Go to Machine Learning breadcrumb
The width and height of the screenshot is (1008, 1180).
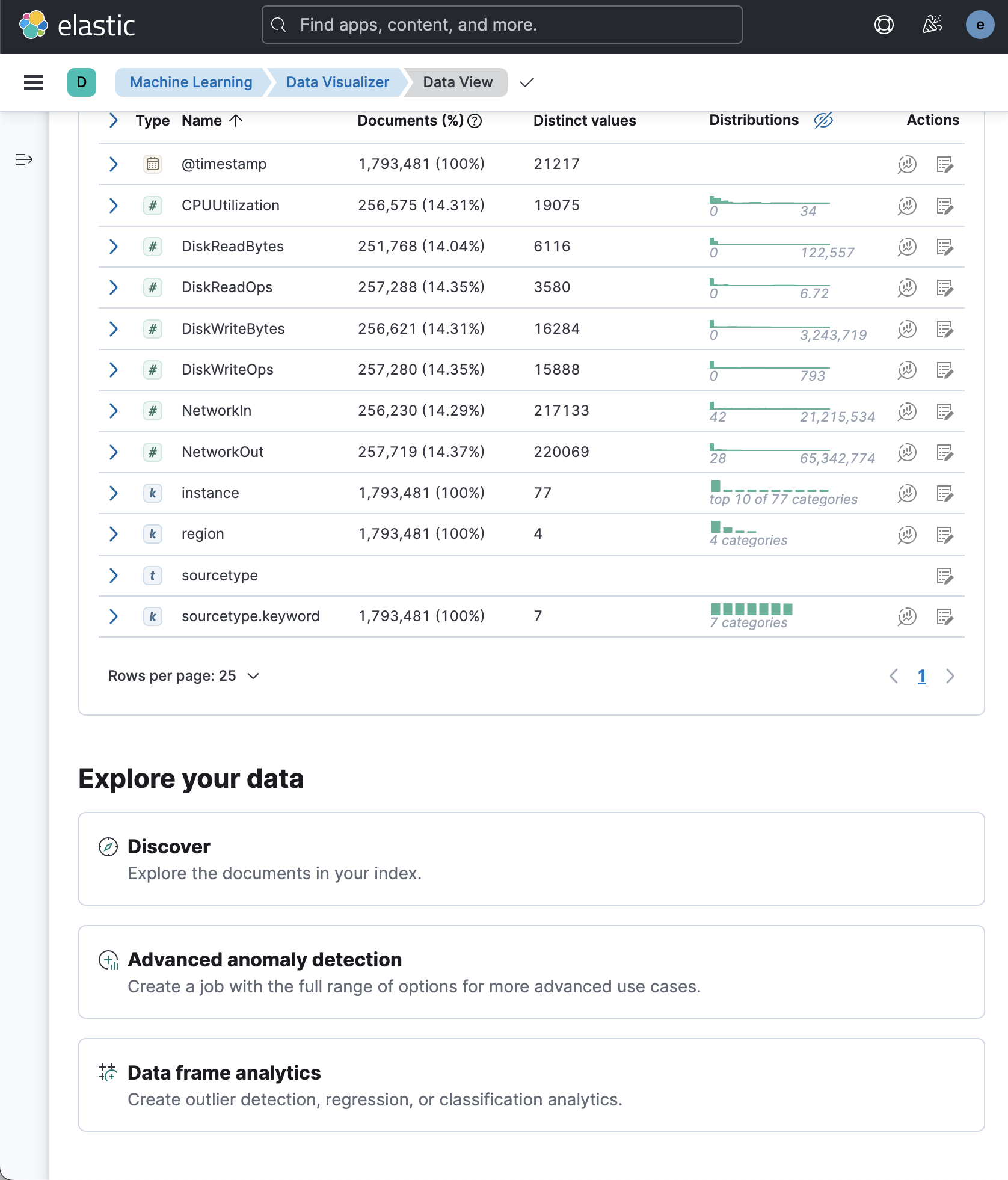pyautogui.click(x=191, y=82)
